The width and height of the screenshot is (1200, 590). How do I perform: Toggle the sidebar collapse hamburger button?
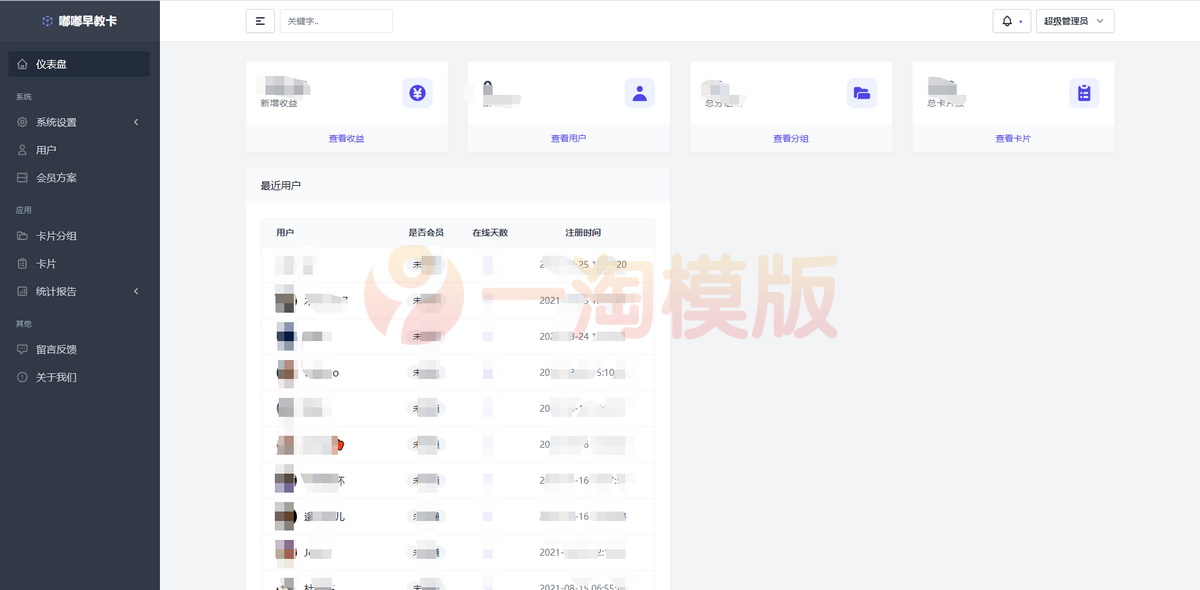pyautogui.click(x=260, y=20)
